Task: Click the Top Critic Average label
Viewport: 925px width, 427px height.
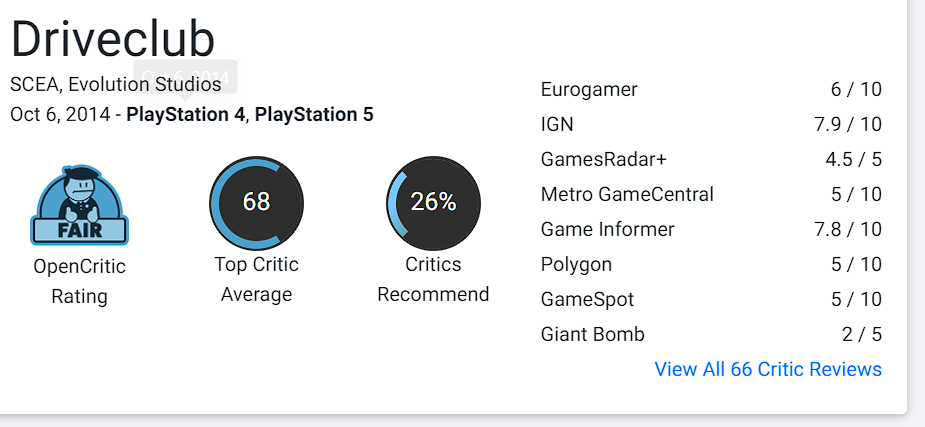Action: (256, 279)
